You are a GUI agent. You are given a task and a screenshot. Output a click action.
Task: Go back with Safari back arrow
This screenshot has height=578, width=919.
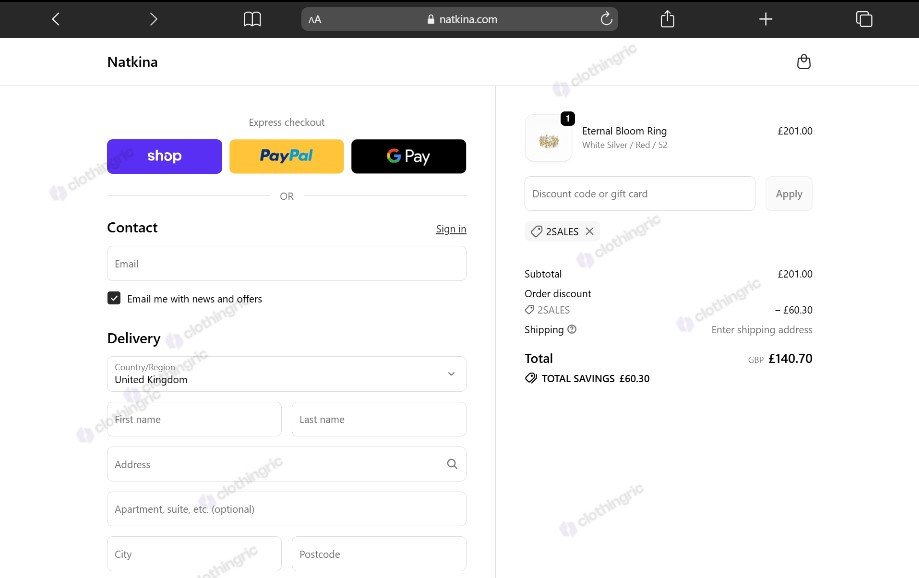click(x=56, y=19)
